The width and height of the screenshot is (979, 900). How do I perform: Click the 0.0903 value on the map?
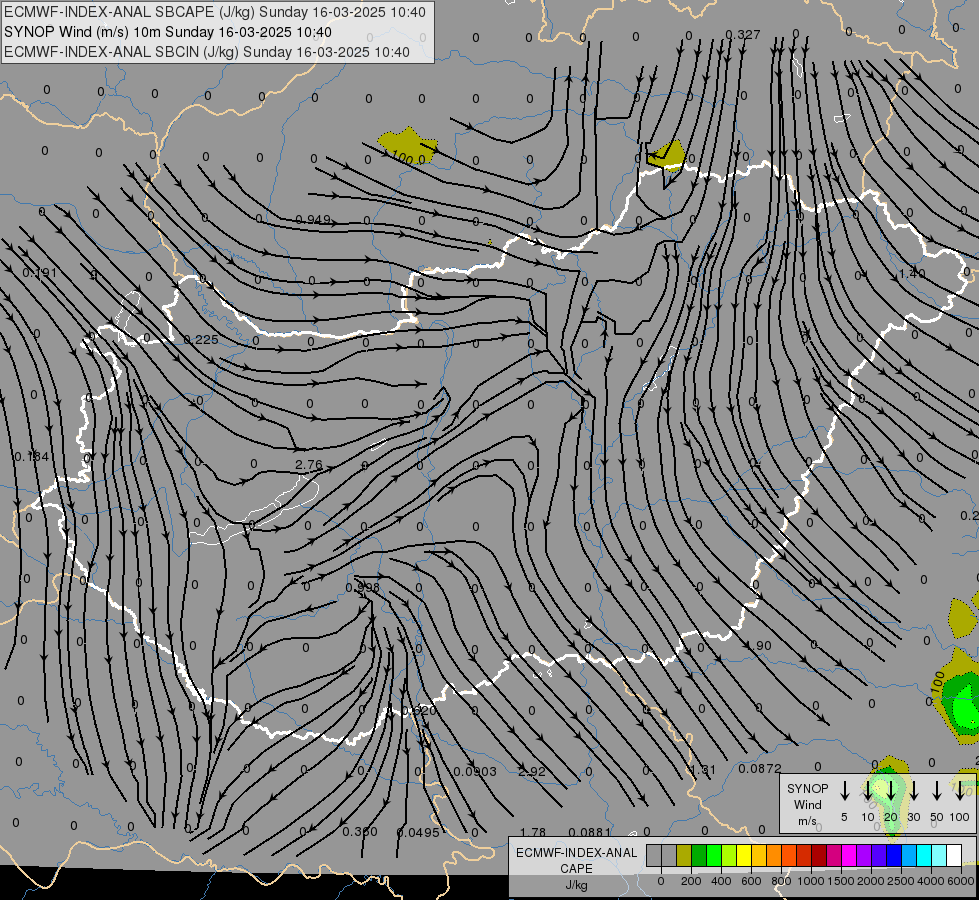pyautogui.click(x=475, y=771)
